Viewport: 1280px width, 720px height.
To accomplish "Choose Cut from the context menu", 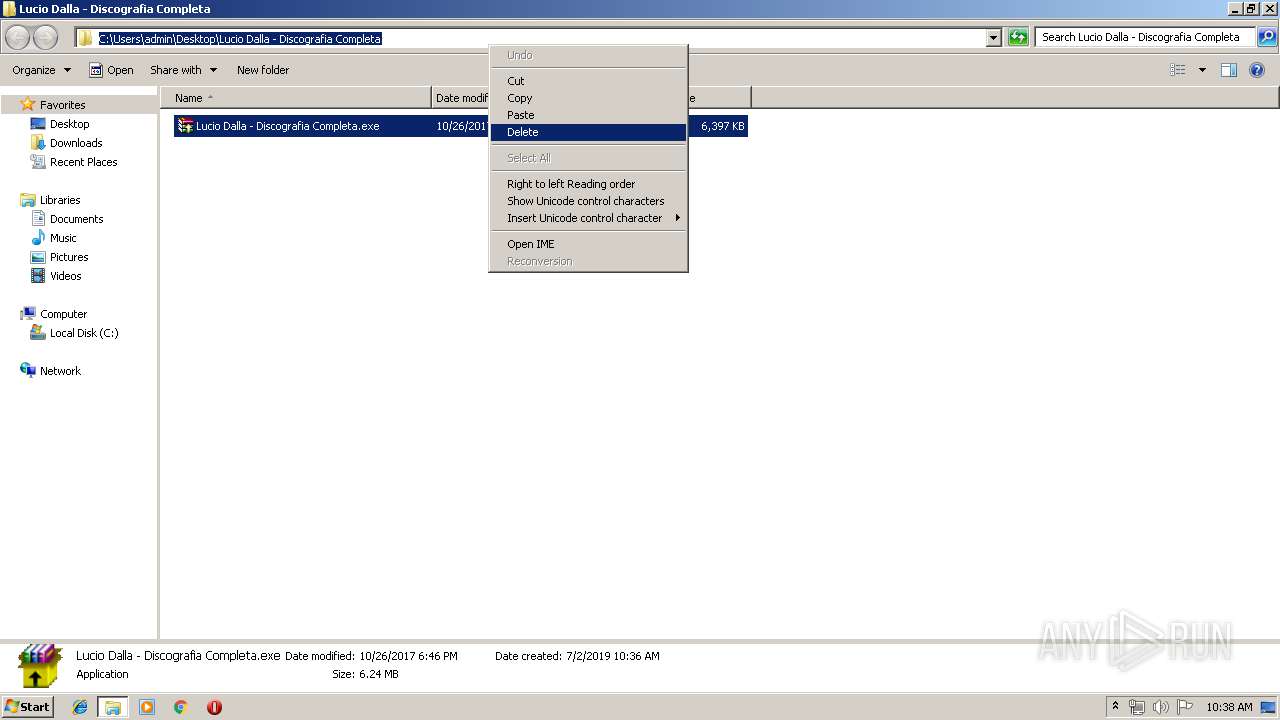I will coord(588,81).
